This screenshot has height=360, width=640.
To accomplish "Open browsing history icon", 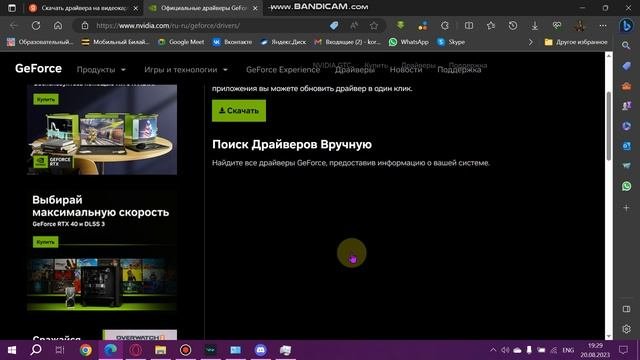I will point(513,26).
